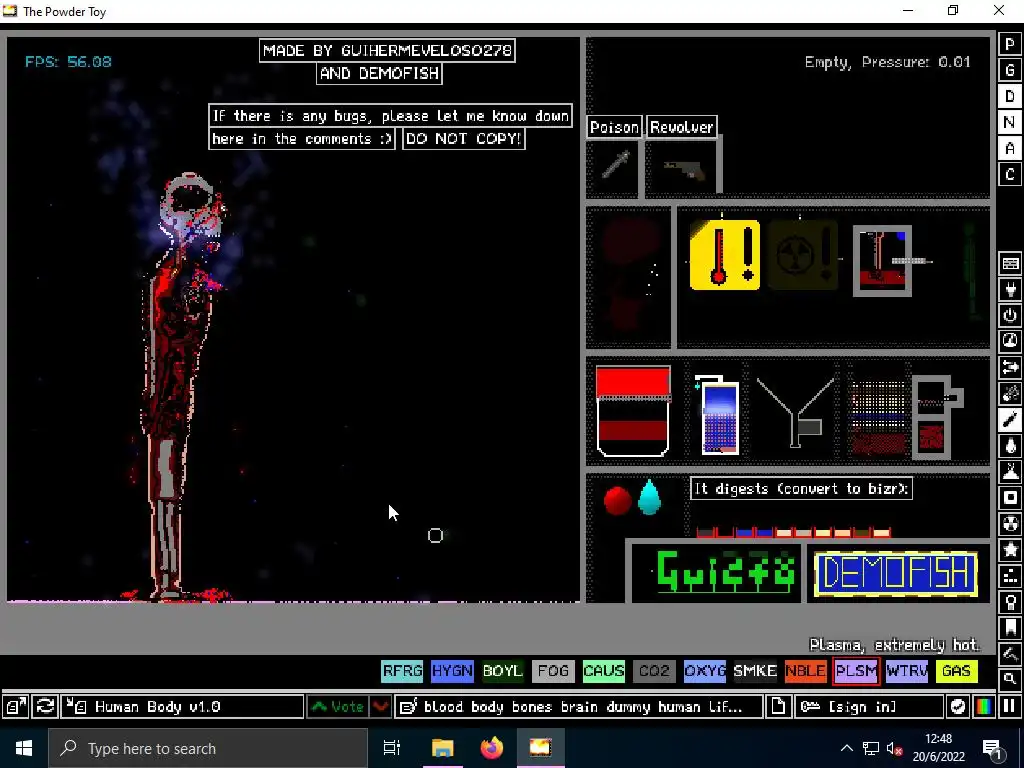Open the tags list starting with blood body
This screenshot has height=768, width=1024.
coord(579,707)
